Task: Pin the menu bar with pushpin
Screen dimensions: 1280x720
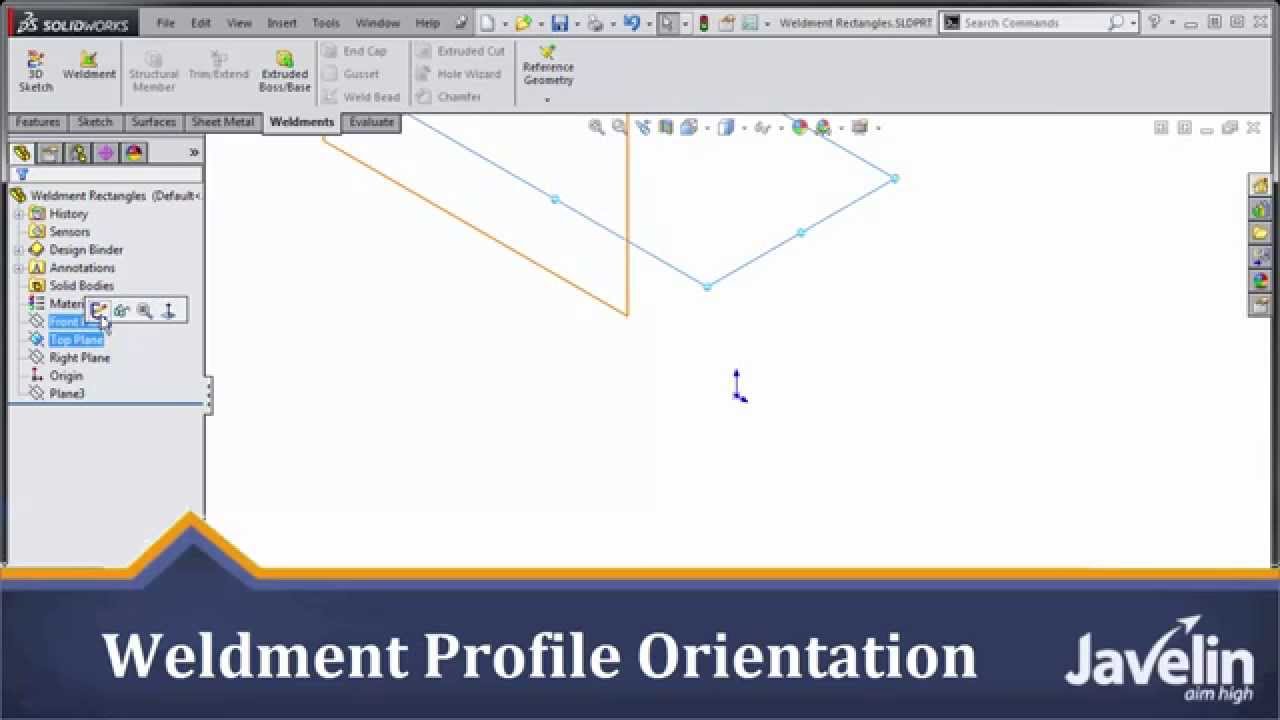Action: coord(460,22)
